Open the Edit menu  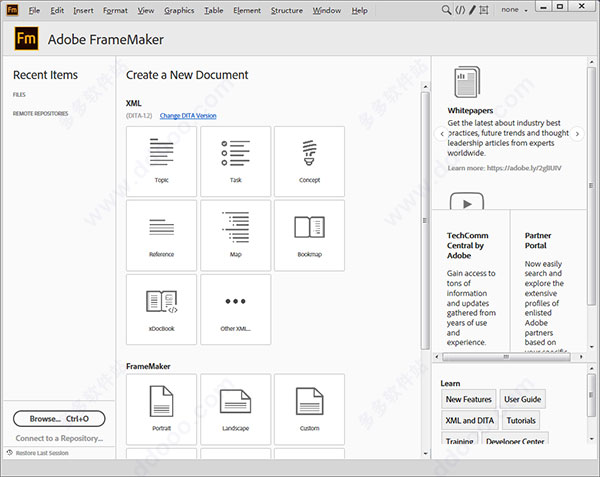click(57, 10)
